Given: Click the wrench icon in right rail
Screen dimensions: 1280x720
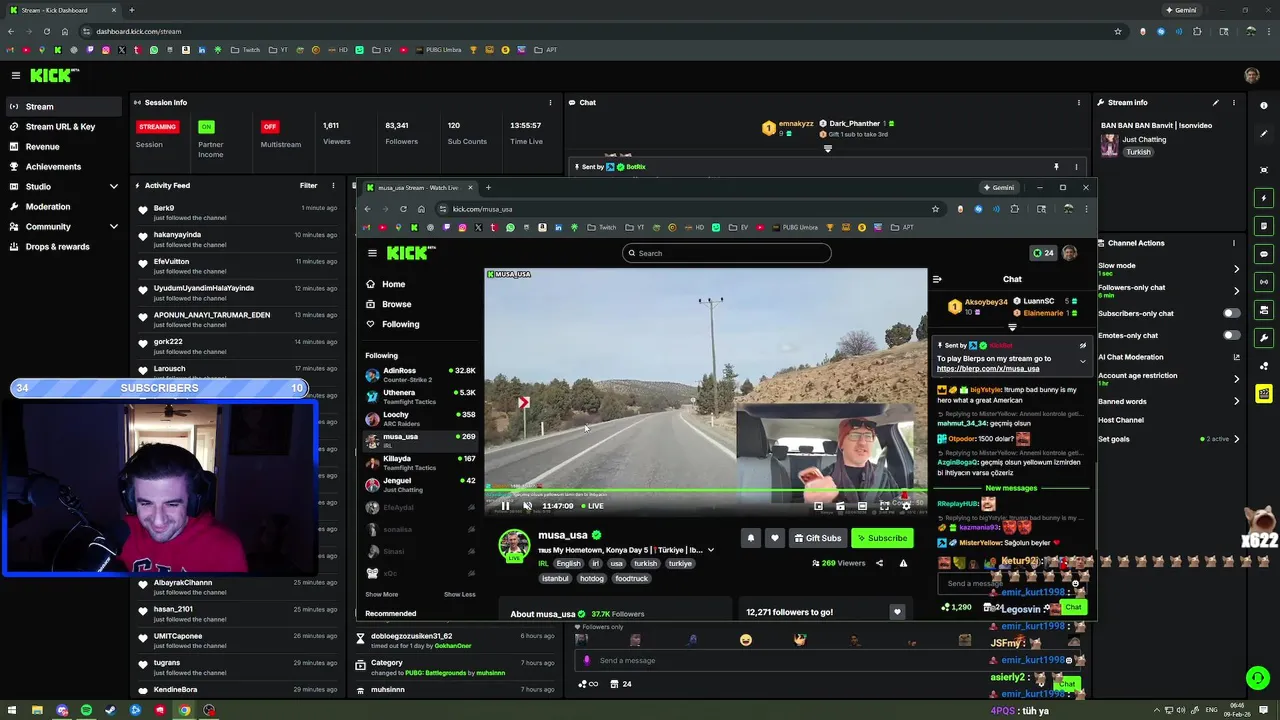Looking at the screenshot, I should 1264,338.
